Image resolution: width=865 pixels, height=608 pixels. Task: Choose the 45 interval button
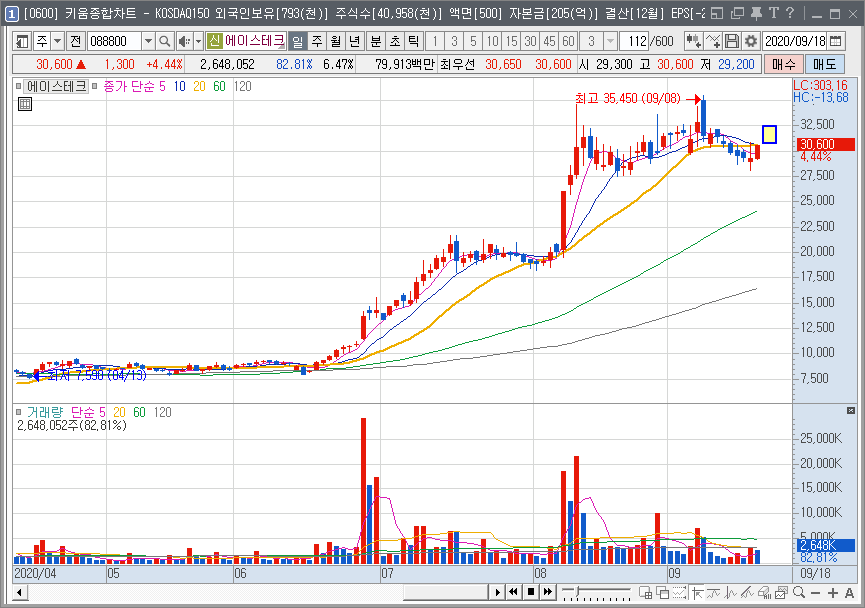pyautogui.click(x=549, y=41)
